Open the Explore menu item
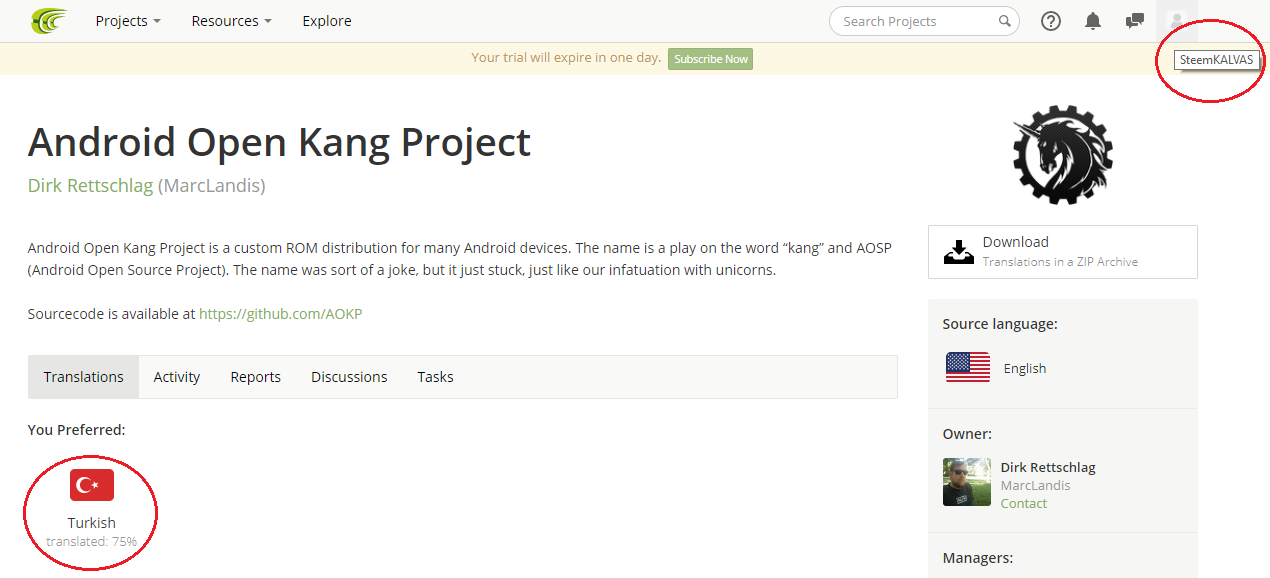This screenshot has width=1270, height=578. (x=327, y=21)
